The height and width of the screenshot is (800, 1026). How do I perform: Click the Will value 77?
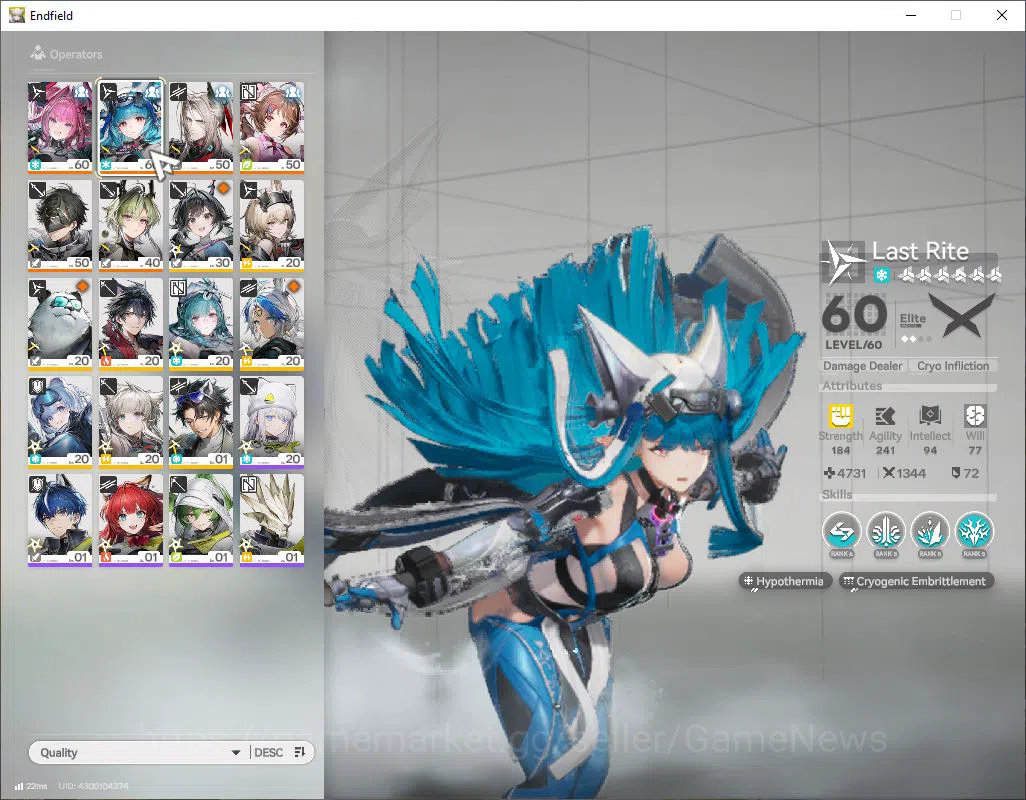(x=975, y=450)
